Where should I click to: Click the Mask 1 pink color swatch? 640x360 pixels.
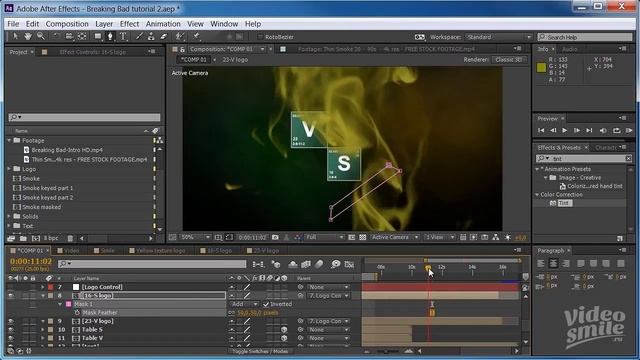point(69,304)
